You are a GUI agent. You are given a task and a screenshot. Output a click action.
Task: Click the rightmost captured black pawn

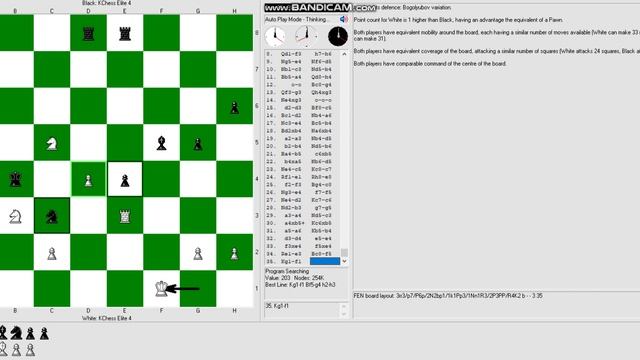[44, 333]
